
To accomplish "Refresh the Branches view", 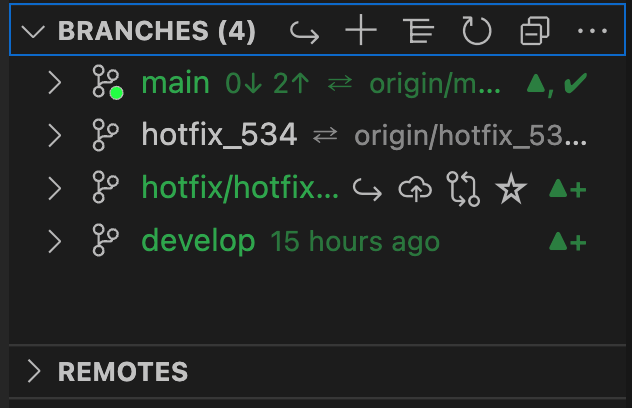I will point(477,31).
